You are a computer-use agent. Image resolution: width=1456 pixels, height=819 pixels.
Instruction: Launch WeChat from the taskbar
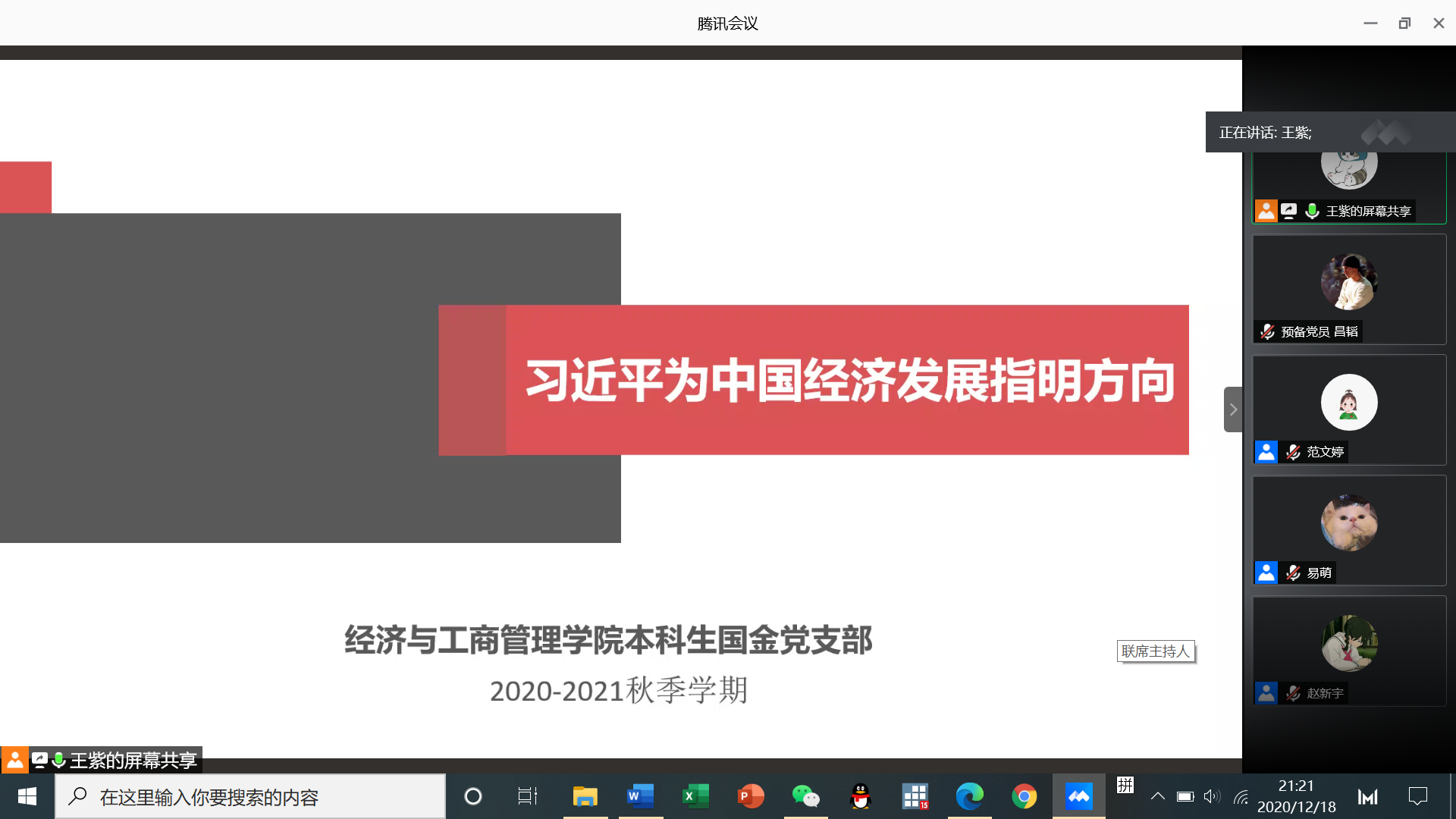pos(806,796)
